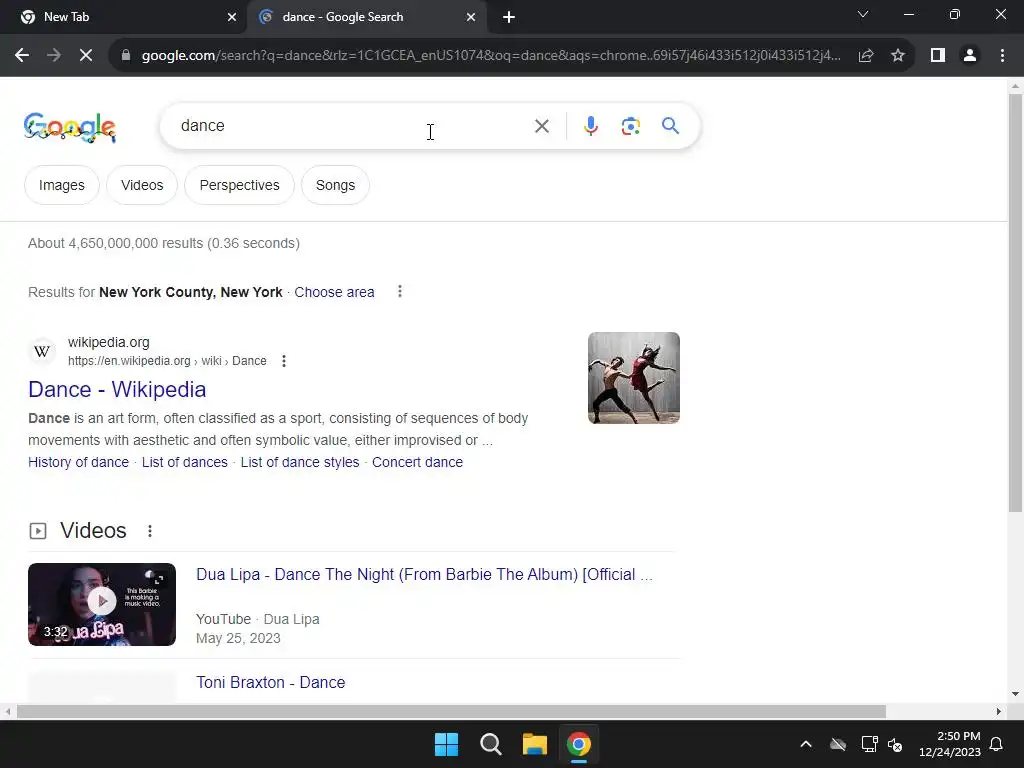Open location results options menu

(x=400, y=292)
